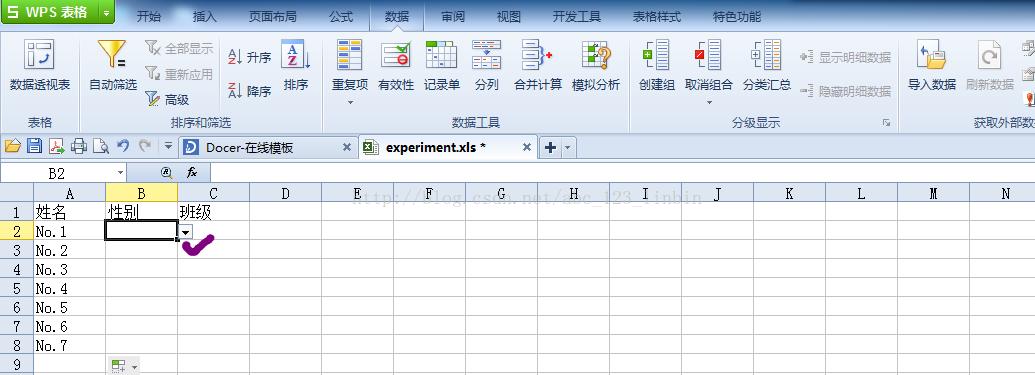Click 分列 text to columns
This screenshot has width=1035, height=375.
coord(486,65)
